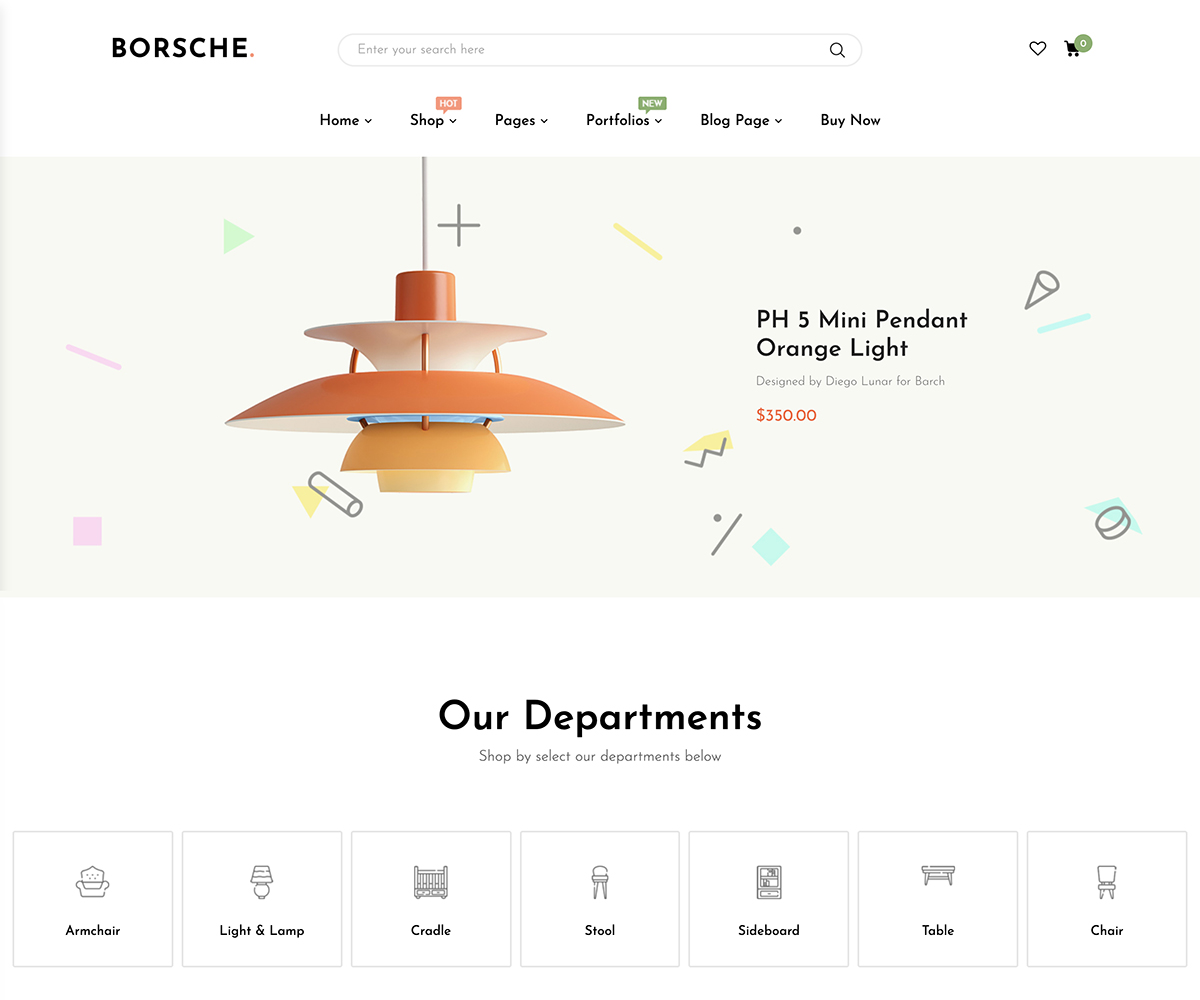Click the Stool department icon
The height and width of the screenshot is (1000, 1200).
(x=600, y=881)
